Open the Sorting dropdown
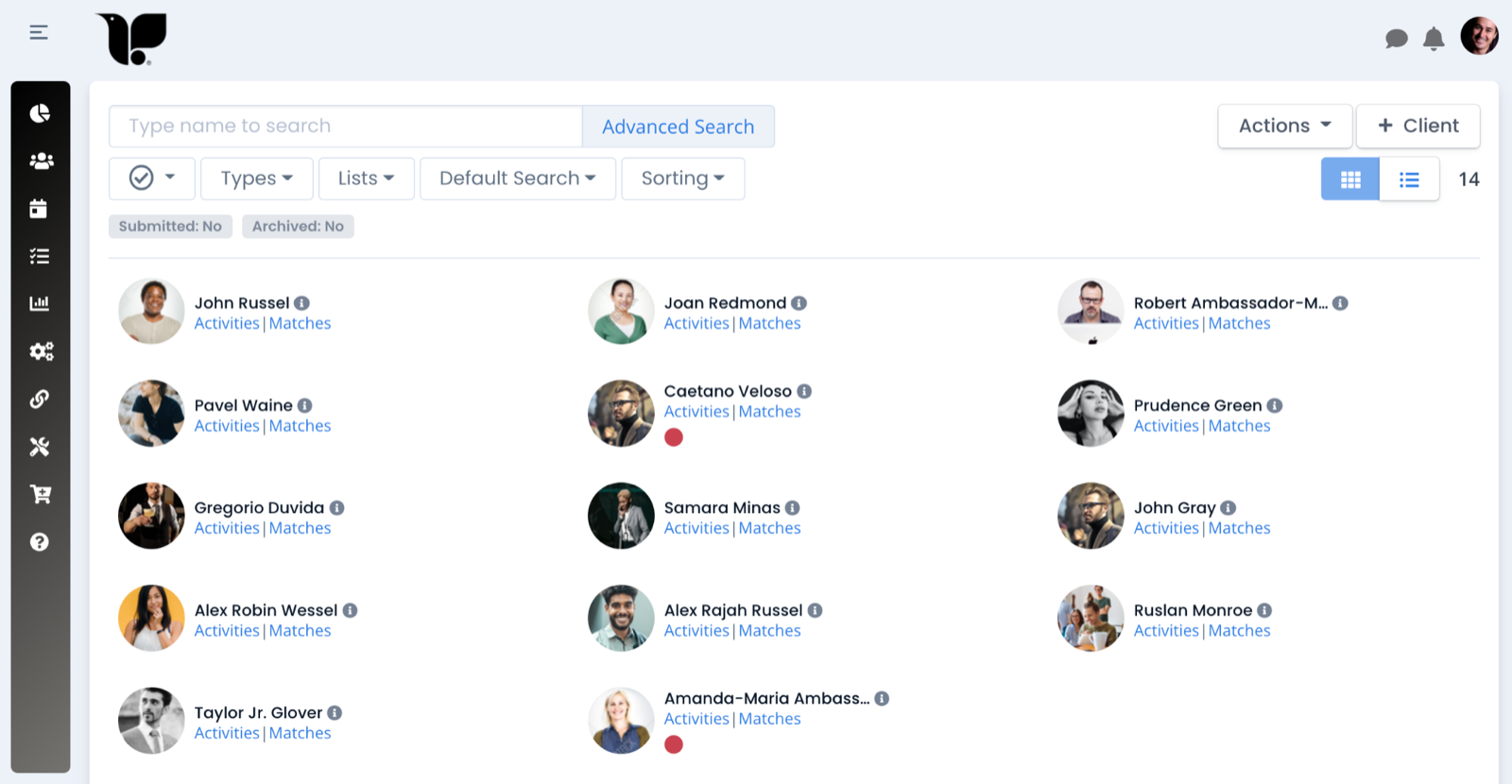1512x784 pixels. click(x=682, y=179)
